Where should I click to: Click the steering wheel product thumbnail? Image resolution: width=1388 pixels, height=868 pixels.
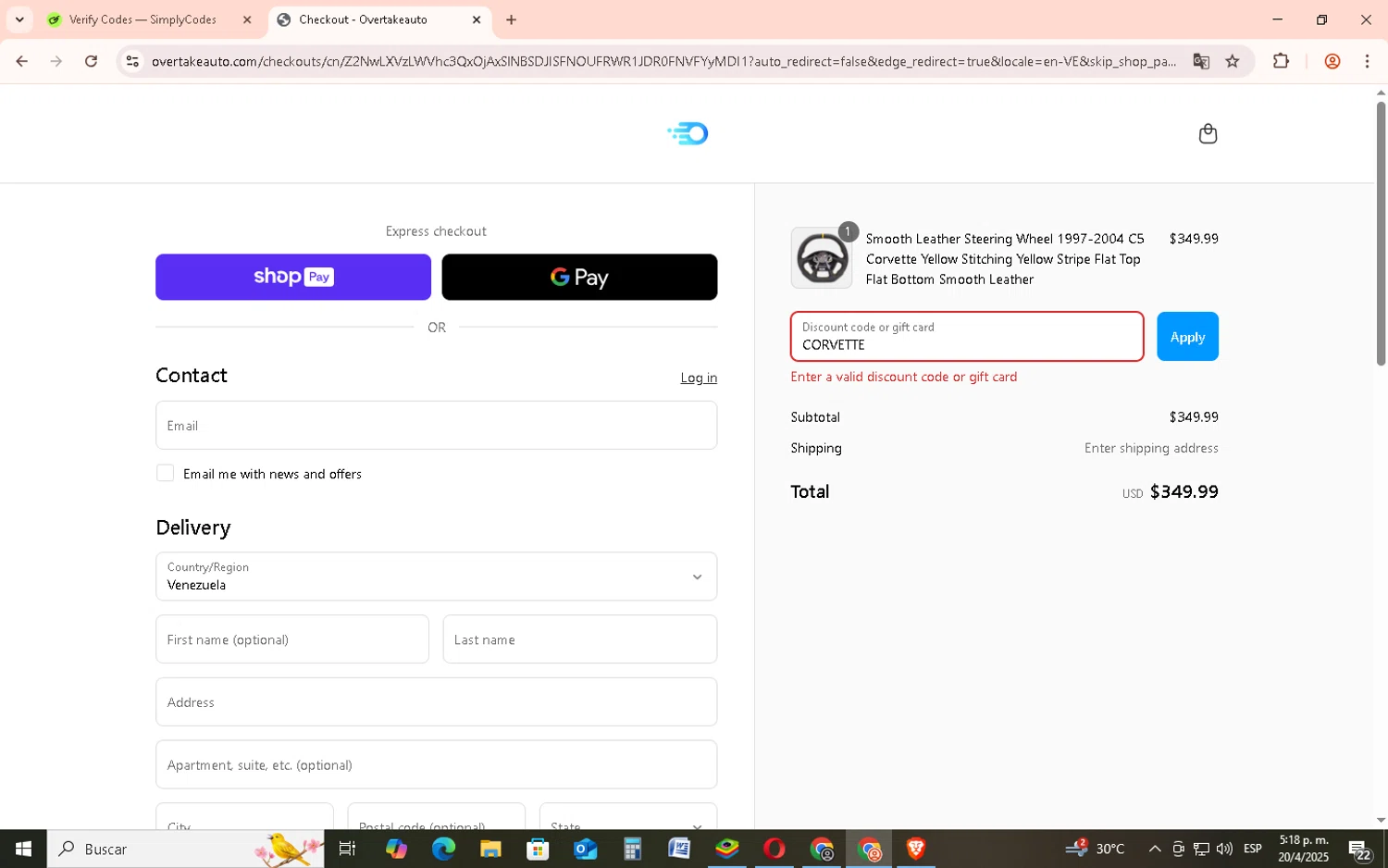point(822,258)
